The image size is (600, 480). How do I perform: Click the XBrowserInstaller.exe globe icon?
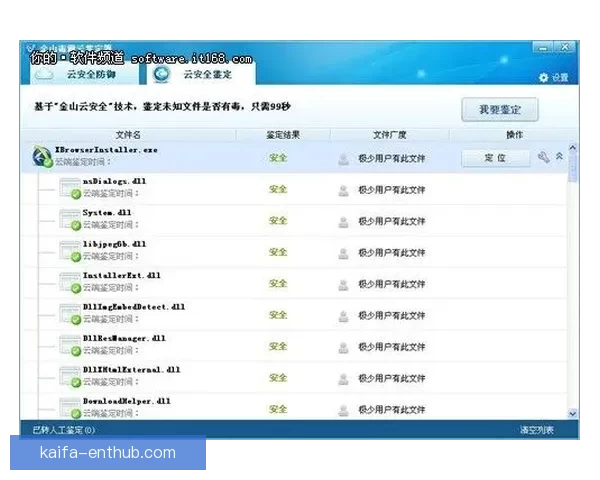pyautogui.click(x=42, y=157)
